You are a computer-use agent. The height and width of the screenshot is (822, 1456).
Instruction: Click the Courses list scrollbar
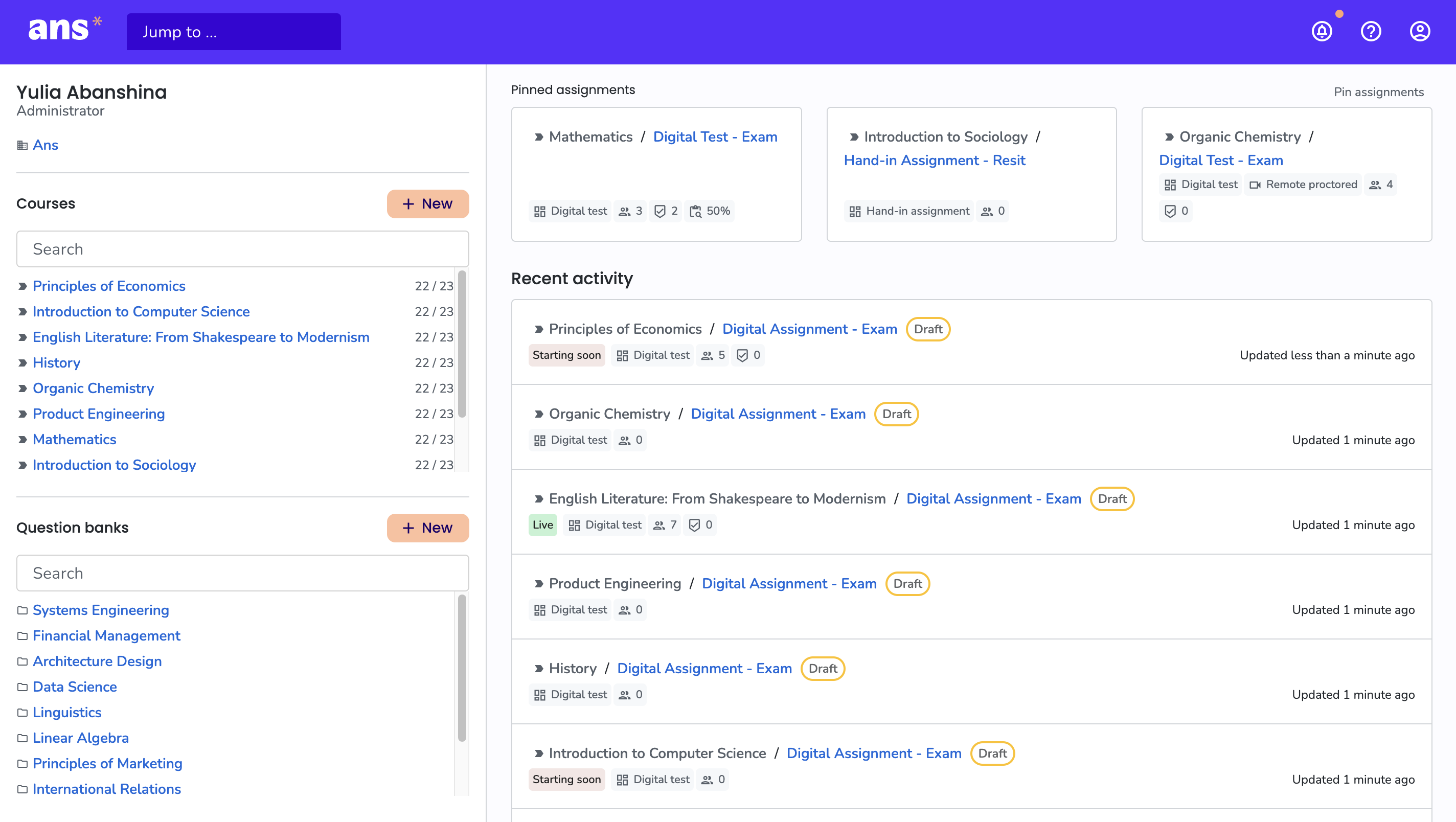[462, 344]
